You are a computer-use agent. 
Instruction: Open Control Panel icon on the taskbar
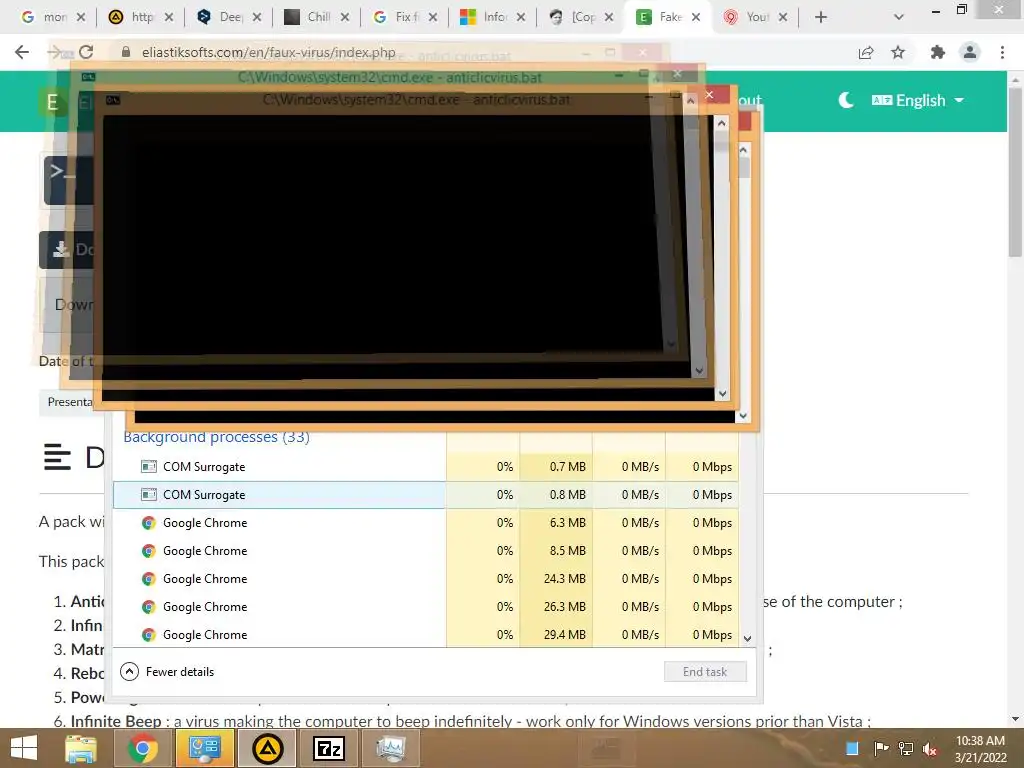204,748
